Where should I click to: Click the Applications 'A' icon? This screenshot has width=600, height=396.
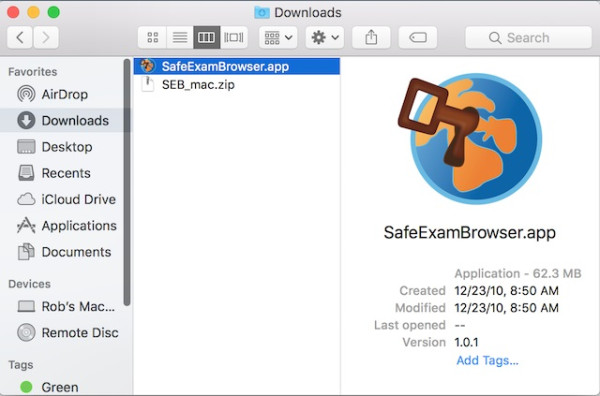click(26, 225)
